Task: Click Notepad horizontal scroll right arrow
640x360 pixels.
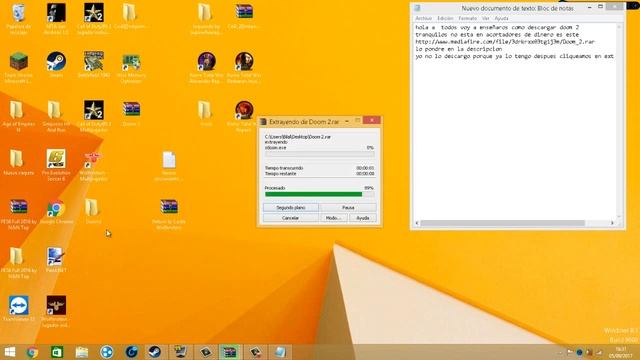Action: tap(612, 223)
